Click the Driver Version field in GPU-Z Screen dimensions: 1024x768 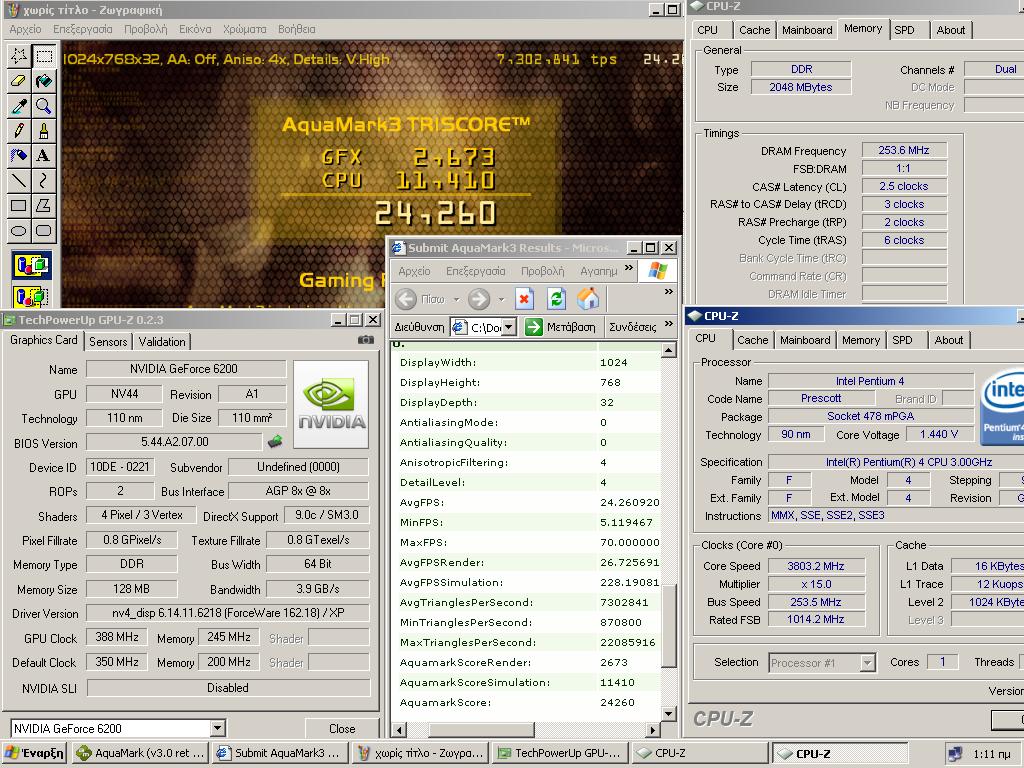point(228,613)
